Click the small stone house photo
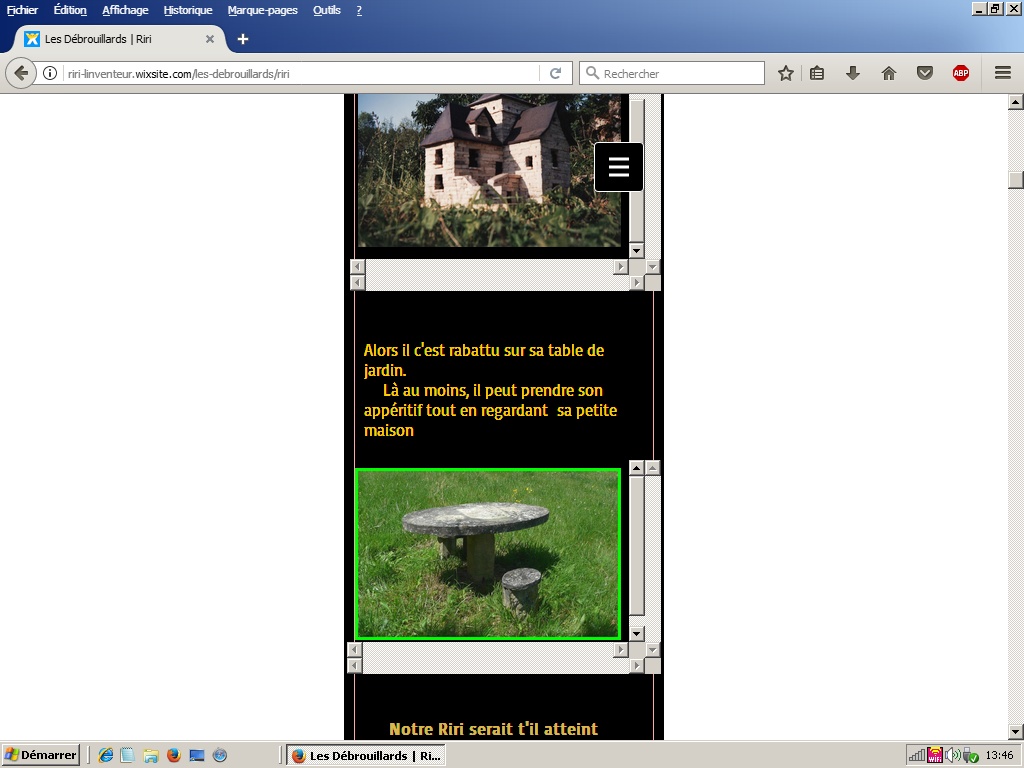Screen dimensions: 1024x768 pos(488,170)
